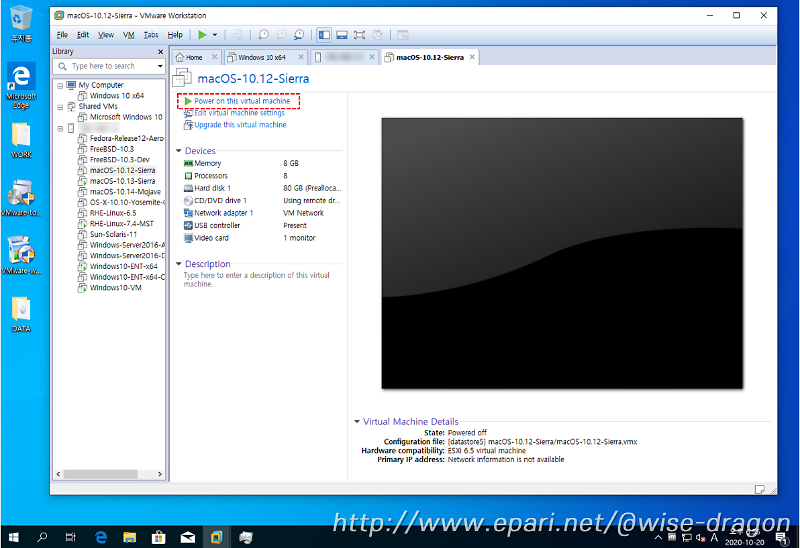The image size is (800, 548).
Task: Open the View menu
Action: [x=106, y=35]
